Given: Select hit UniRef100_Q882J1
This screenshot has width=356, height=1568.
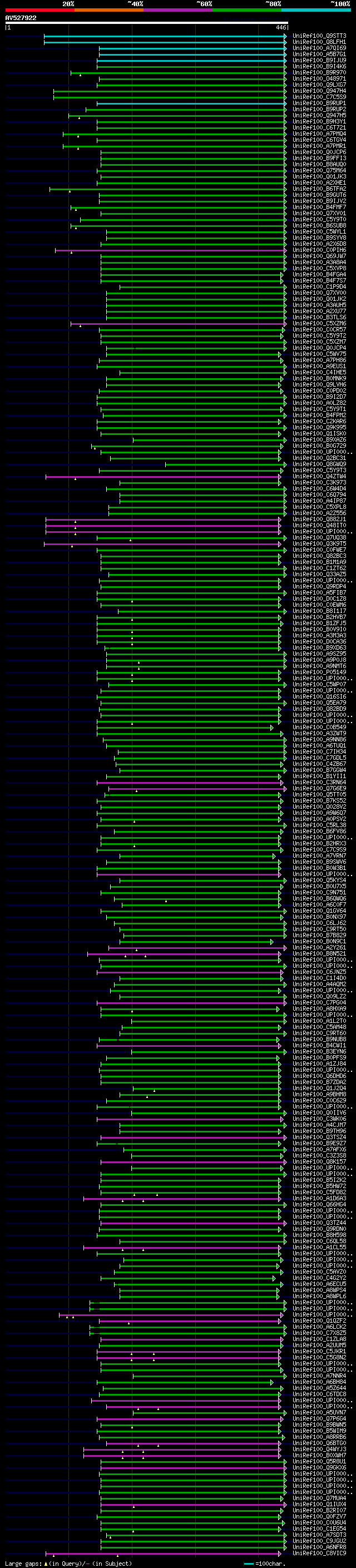Looking at the screenshot, I should [319, 519].
